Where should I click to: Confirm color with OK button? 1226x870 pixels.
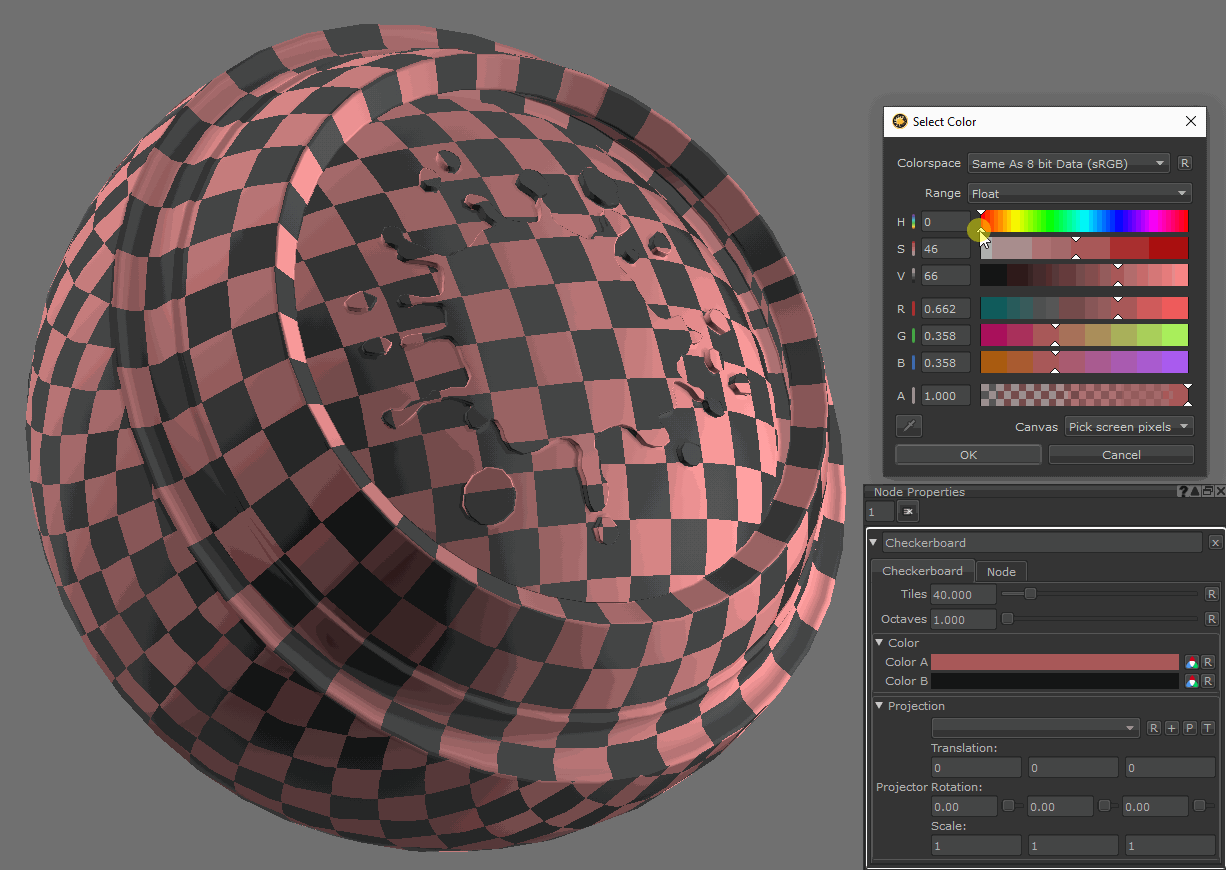tap(968, 455)
